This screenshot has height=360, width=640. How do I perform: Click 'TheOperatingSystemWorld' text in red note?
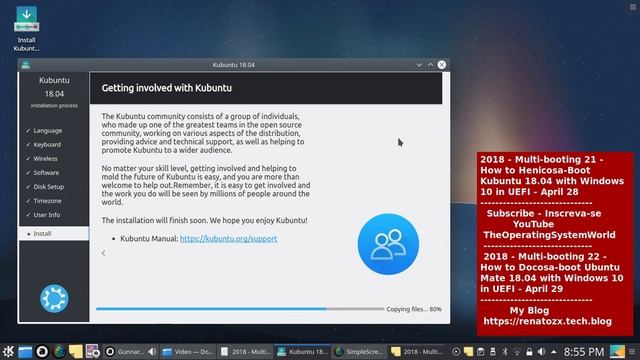coord(549,235)
